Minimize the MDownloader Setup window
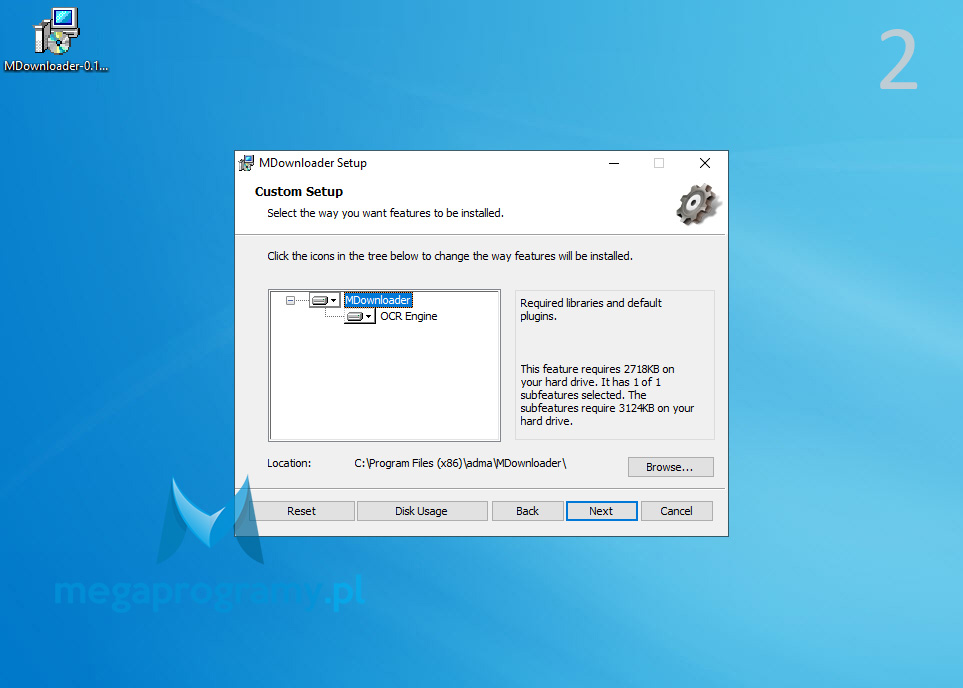This screenshot has width=963, height=688. pos(614,163)
